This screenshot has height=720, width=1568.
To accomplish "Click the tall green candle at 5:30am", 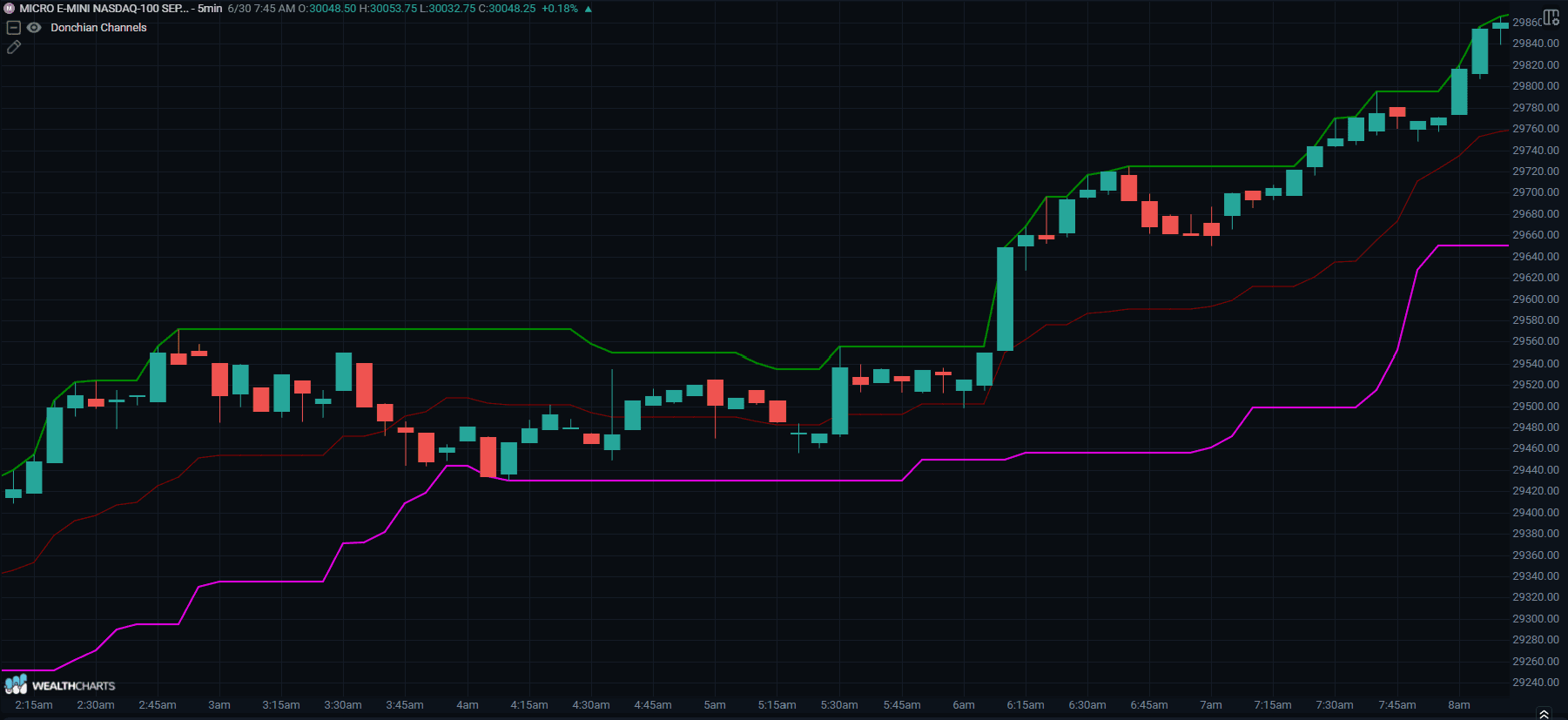I will 840,400.
